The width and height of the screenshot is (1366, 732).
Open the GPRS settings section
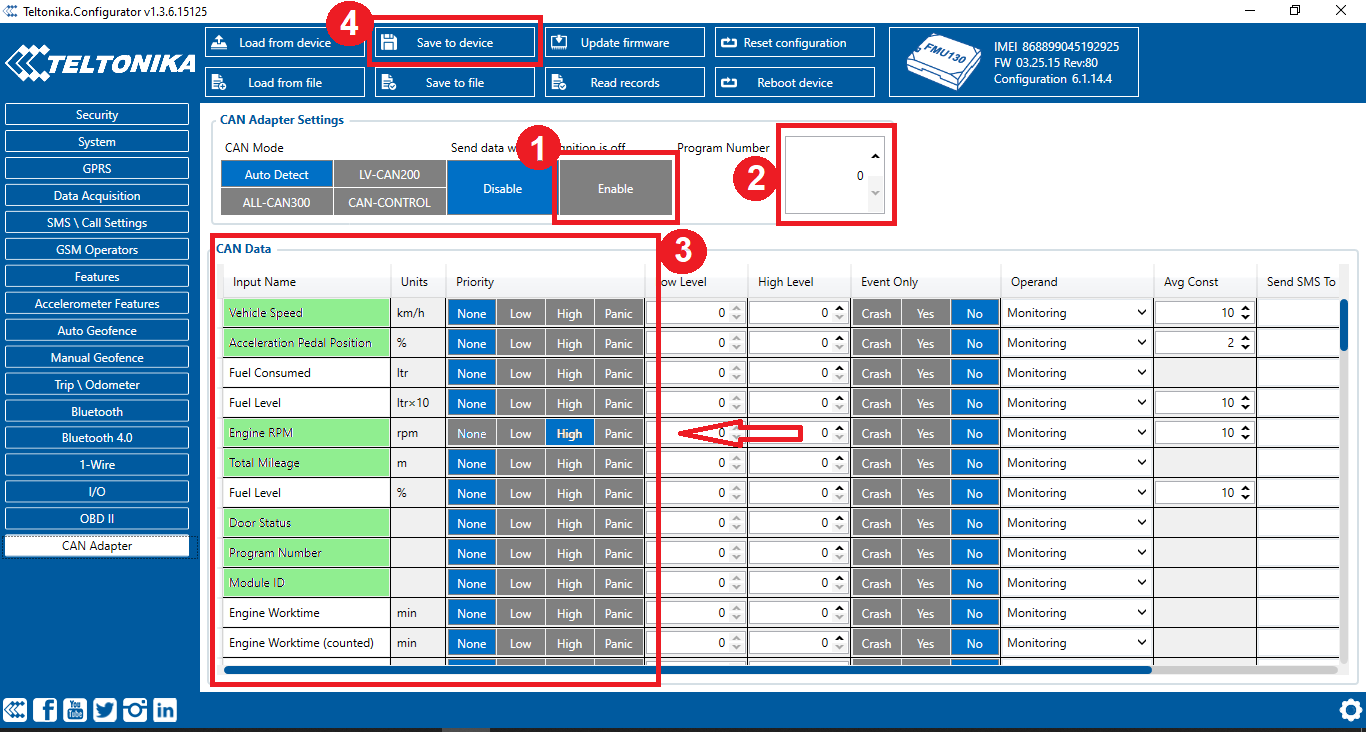(x=97, y=169)
